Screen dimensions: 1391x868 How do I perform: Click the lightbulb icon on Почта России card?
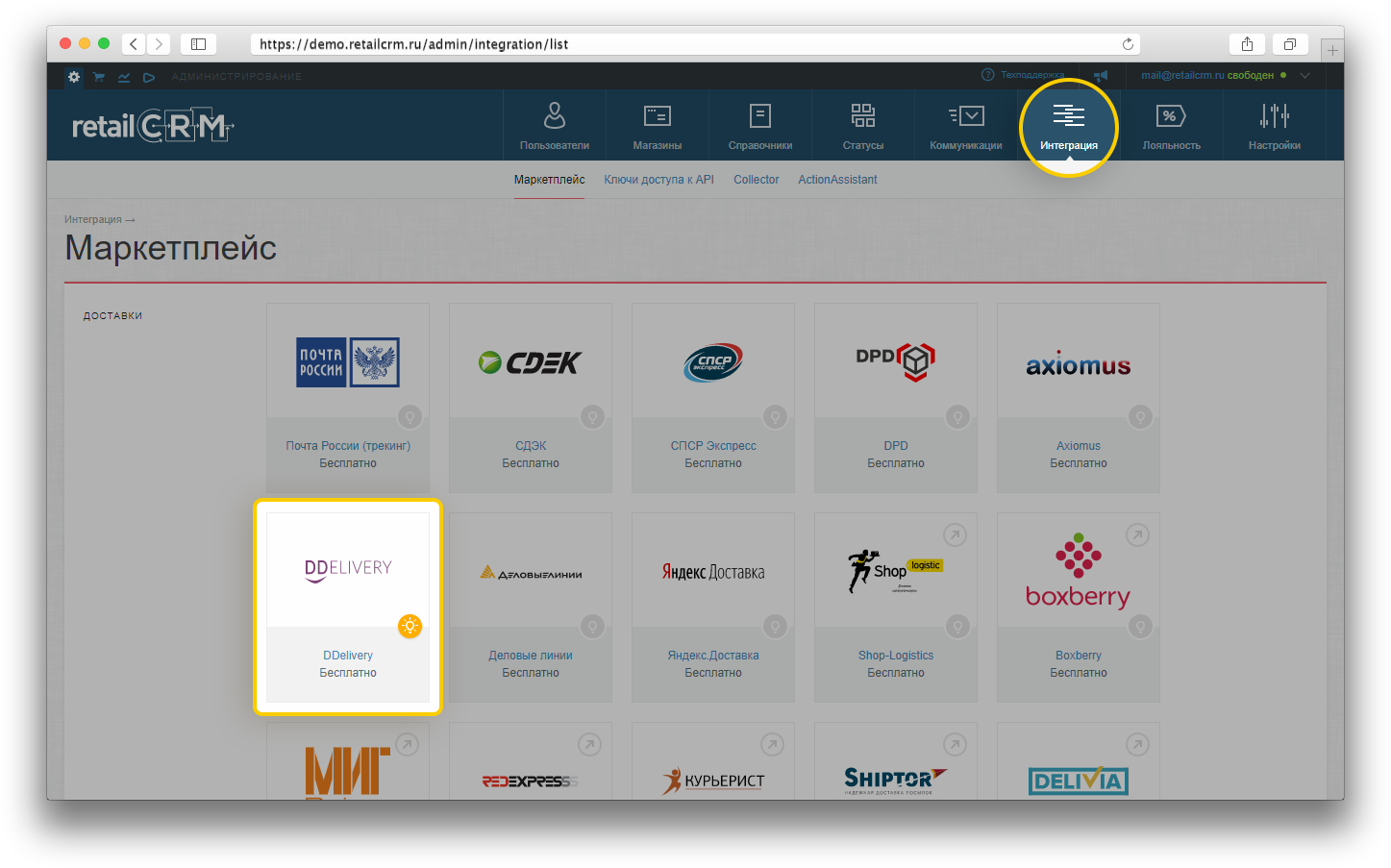point(410,417)
